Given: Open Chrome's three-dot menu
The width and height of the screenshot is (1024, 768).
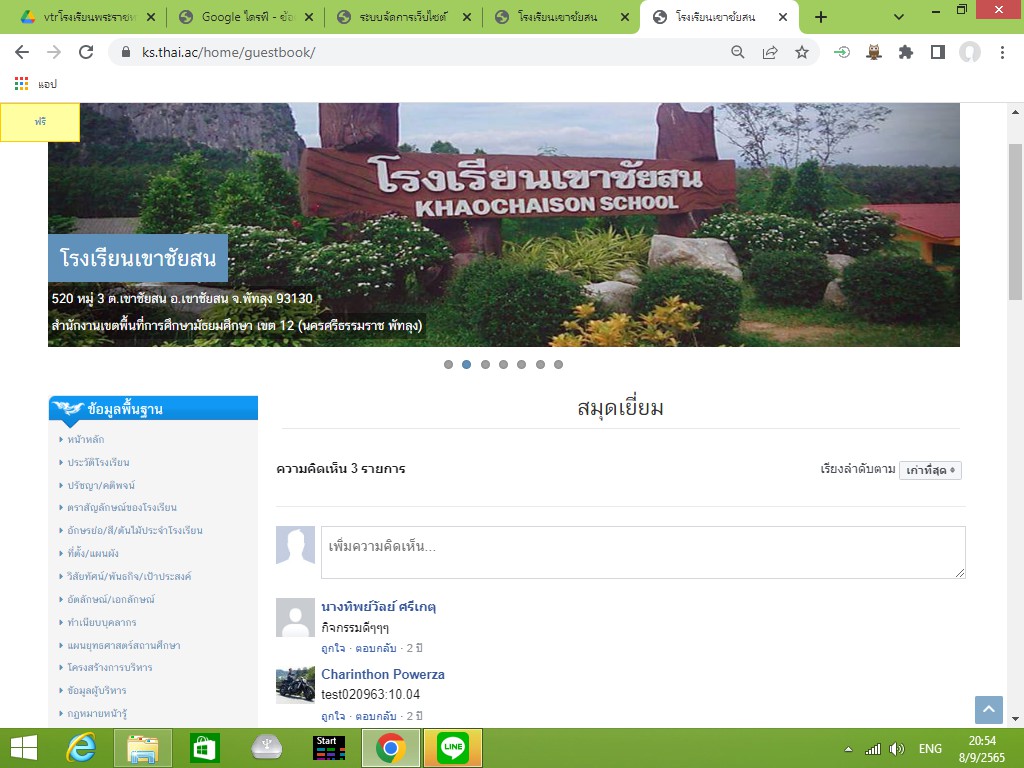Looking at the screenshot, I should [1002, 52].
